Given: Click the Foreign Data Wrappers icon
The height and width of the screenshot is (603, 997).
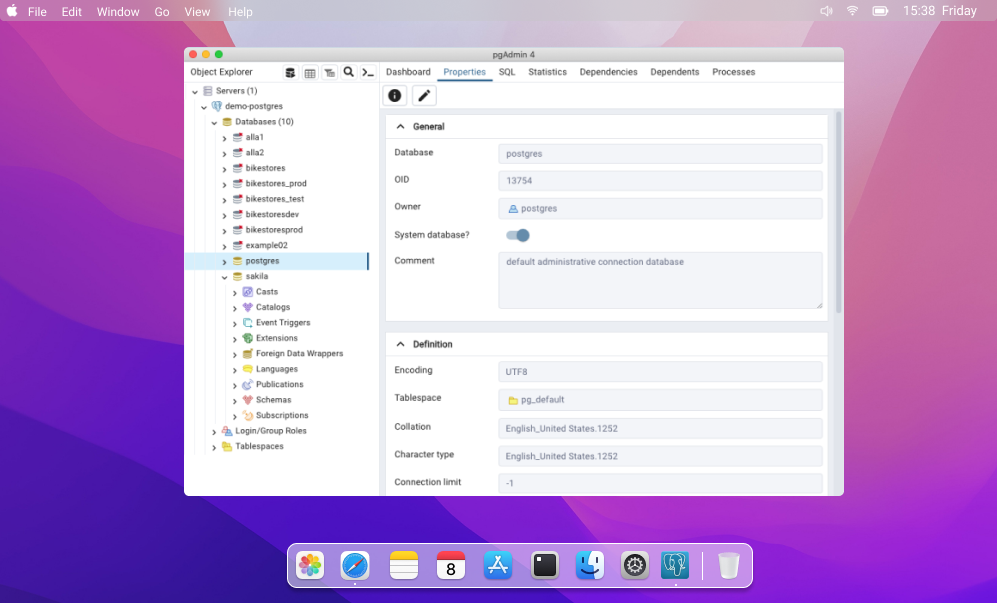Looking at the screenshot, I should (x=248, y=354).
